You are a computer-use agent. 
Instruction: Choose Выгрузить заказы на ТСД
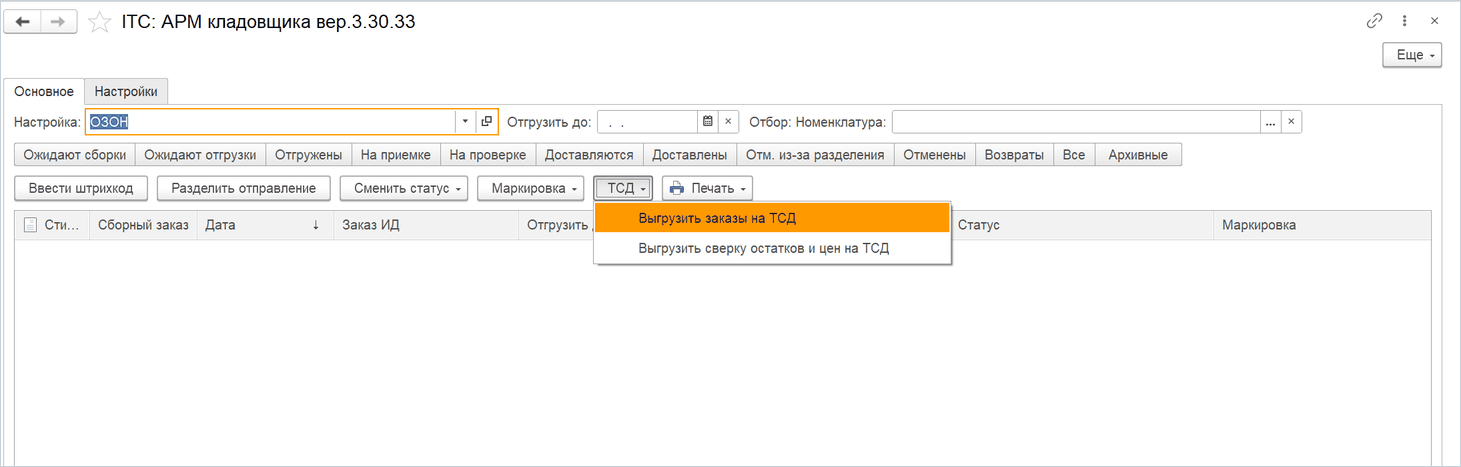(x=772, y=218)
